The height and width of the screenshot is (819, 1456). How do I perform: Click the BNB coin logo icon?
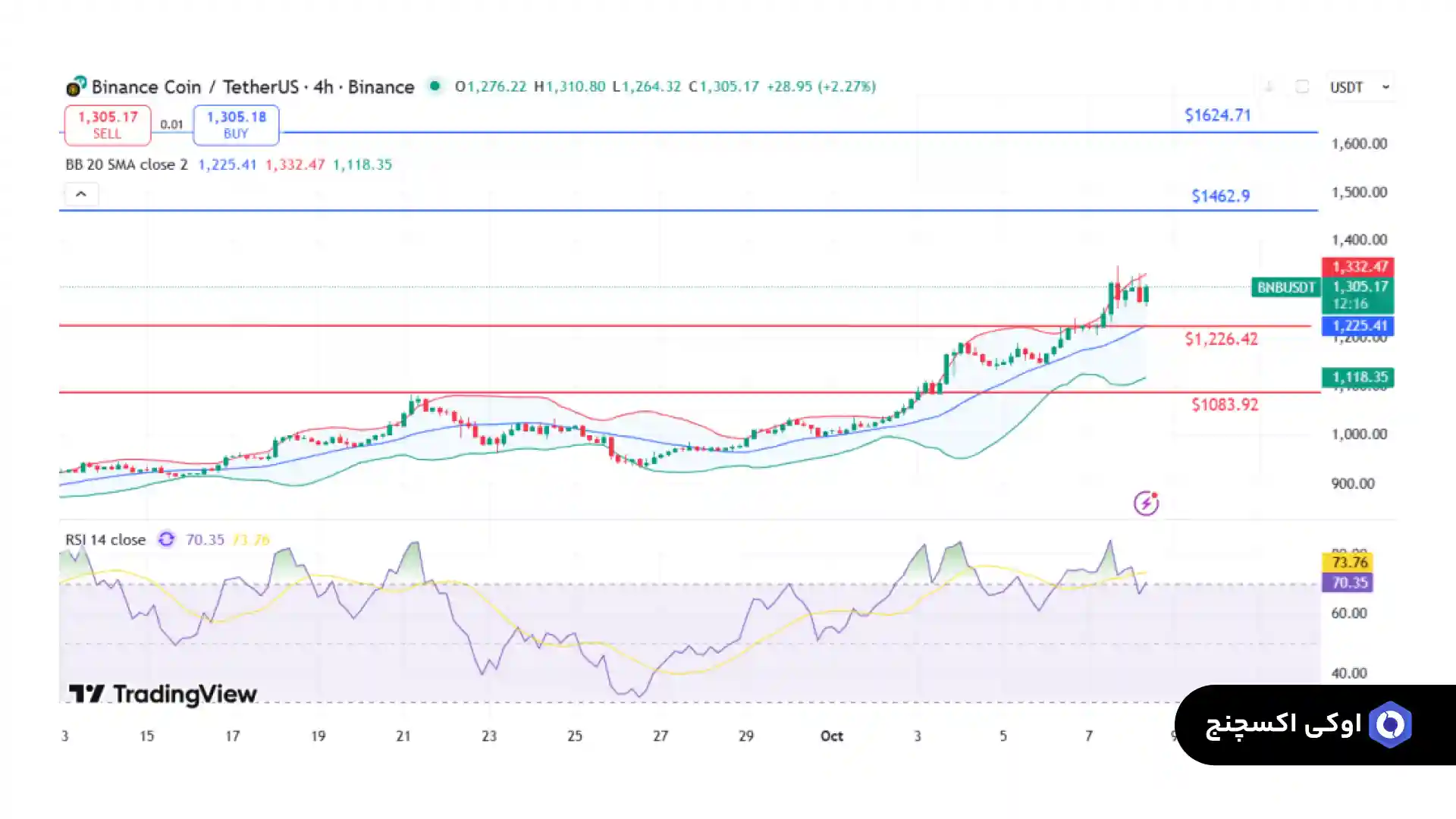click(x=74, y=87)
